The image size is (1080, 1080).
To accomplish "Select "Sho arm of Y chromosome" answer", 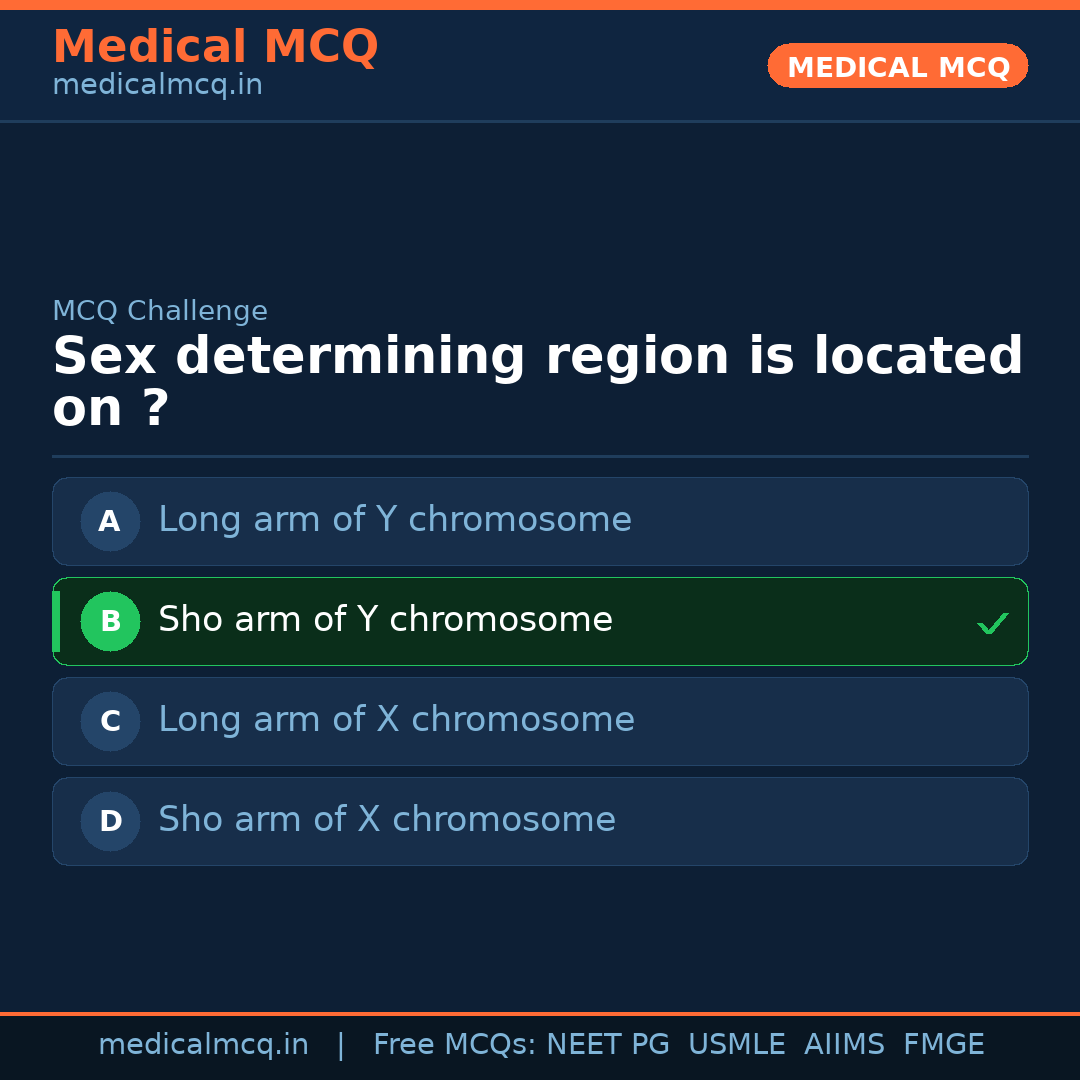I will tap(385, 620).
